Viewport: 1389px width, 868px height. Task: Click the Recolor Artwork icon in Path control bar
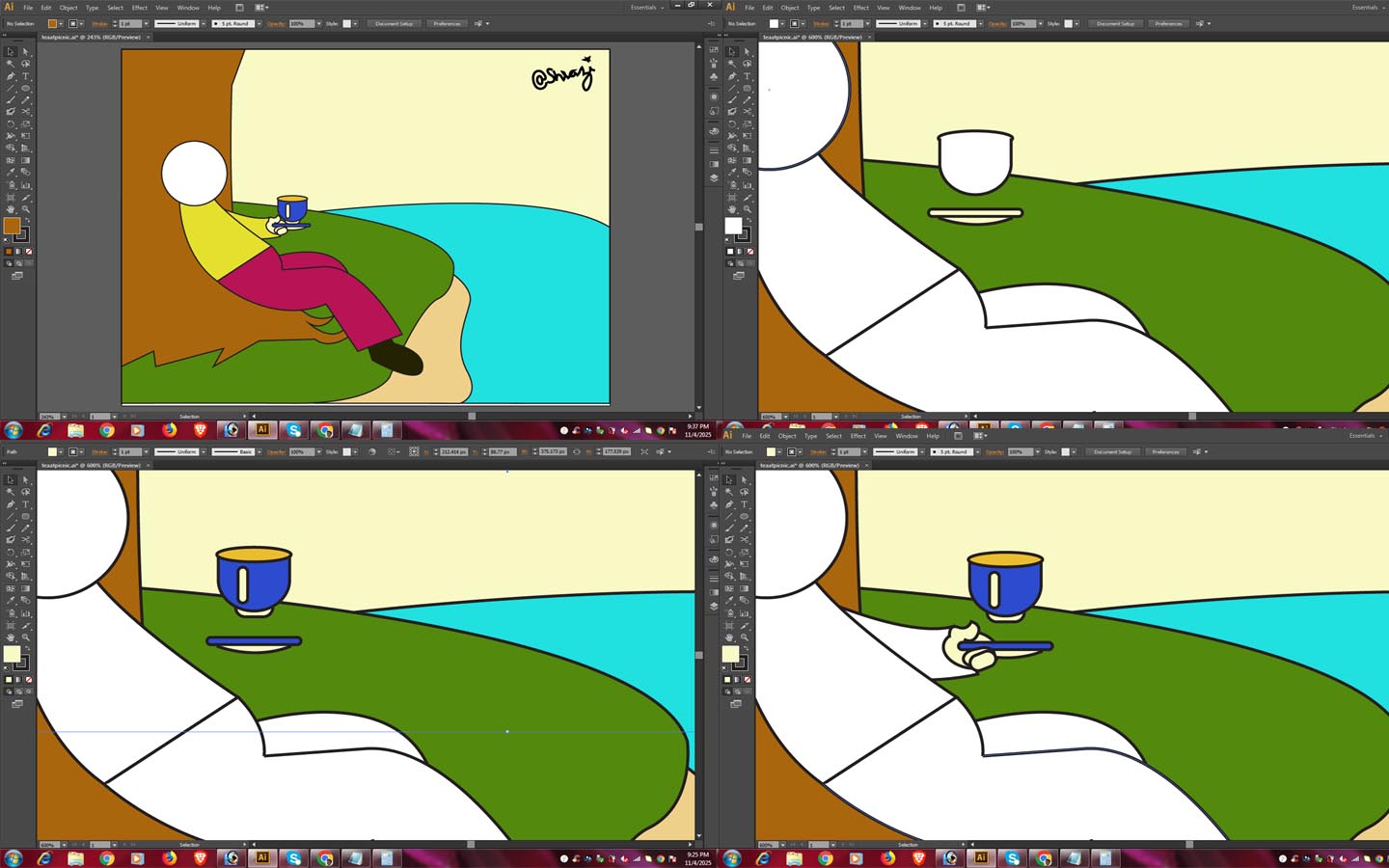tap(372, 451)
